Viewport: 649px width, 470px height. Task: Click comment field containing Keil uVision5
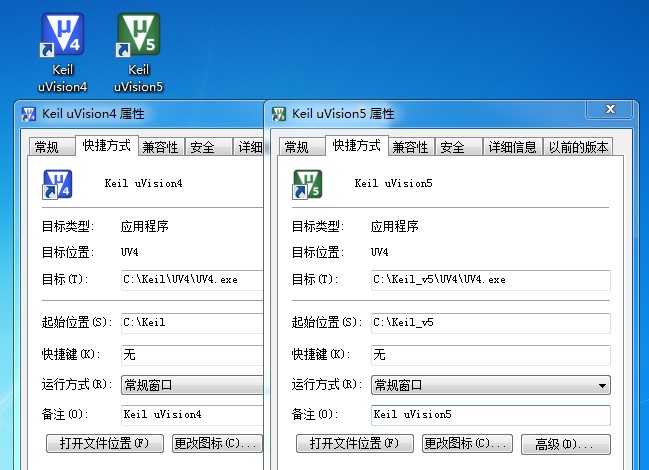click(x=490, y=415)
